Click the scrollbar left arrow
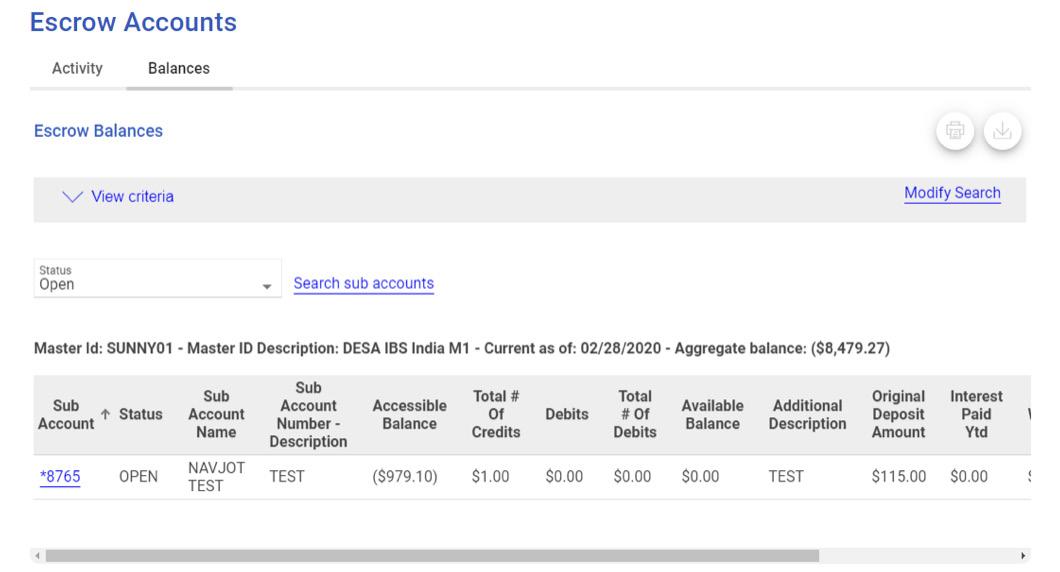Screen dimensions: 1060x572 point(38,555)
